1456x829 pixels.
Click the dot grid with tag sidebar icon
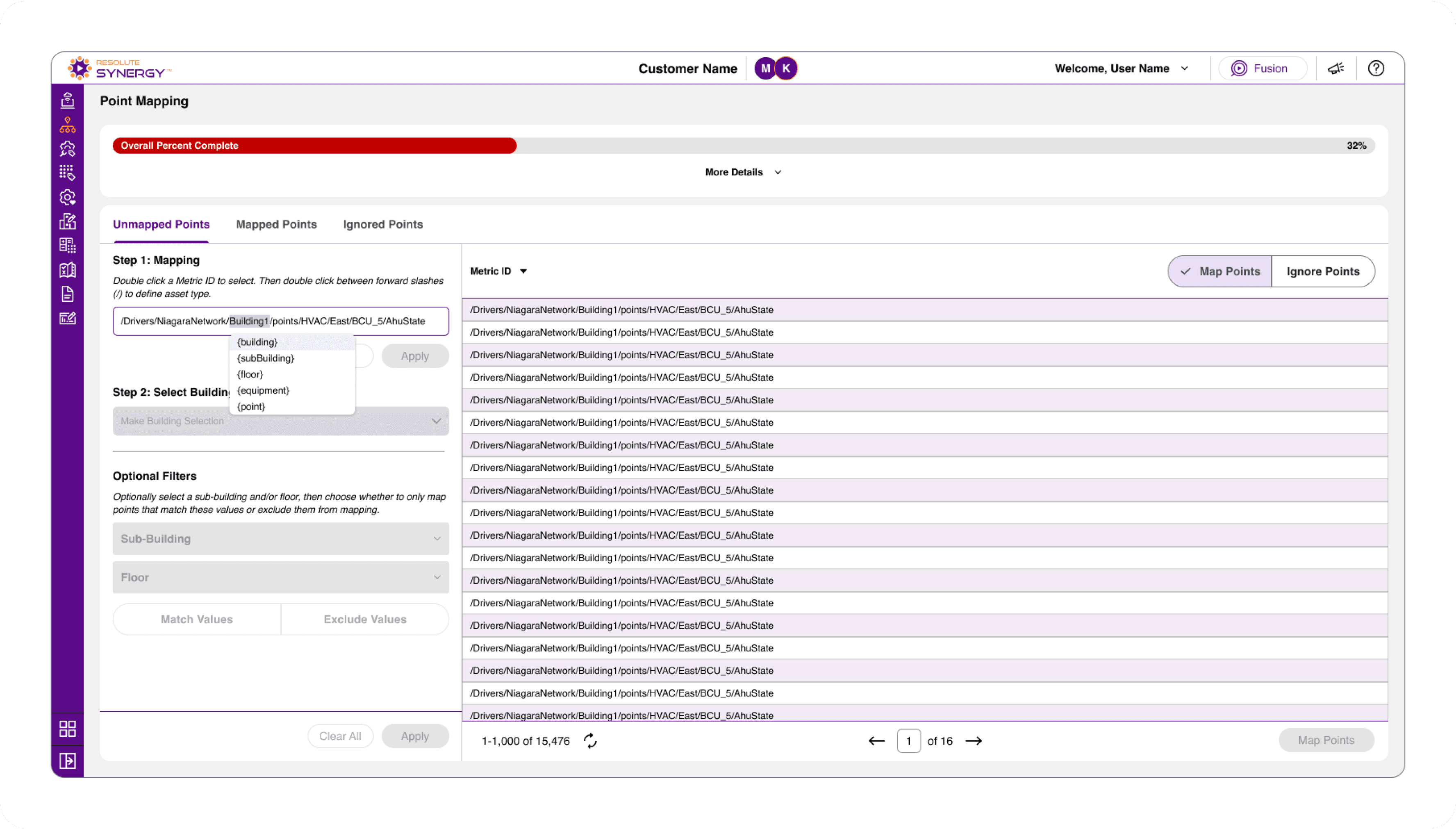pyautogui.click(x=67, y=173)
